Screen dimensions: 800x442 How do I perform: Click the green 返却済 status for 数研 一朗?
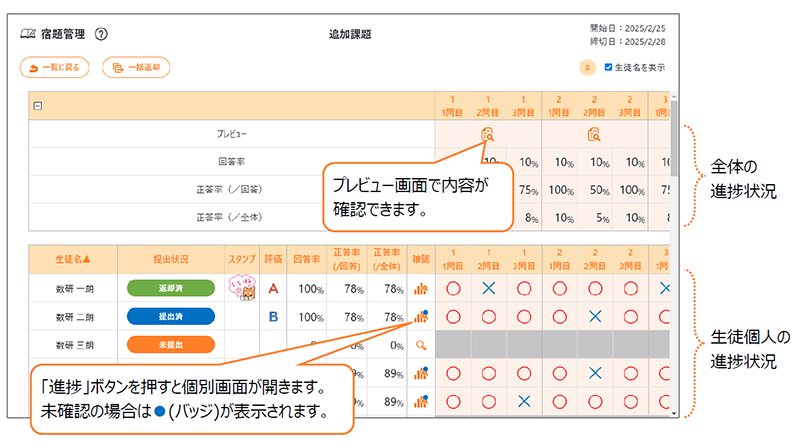click(x=171, y=289)
